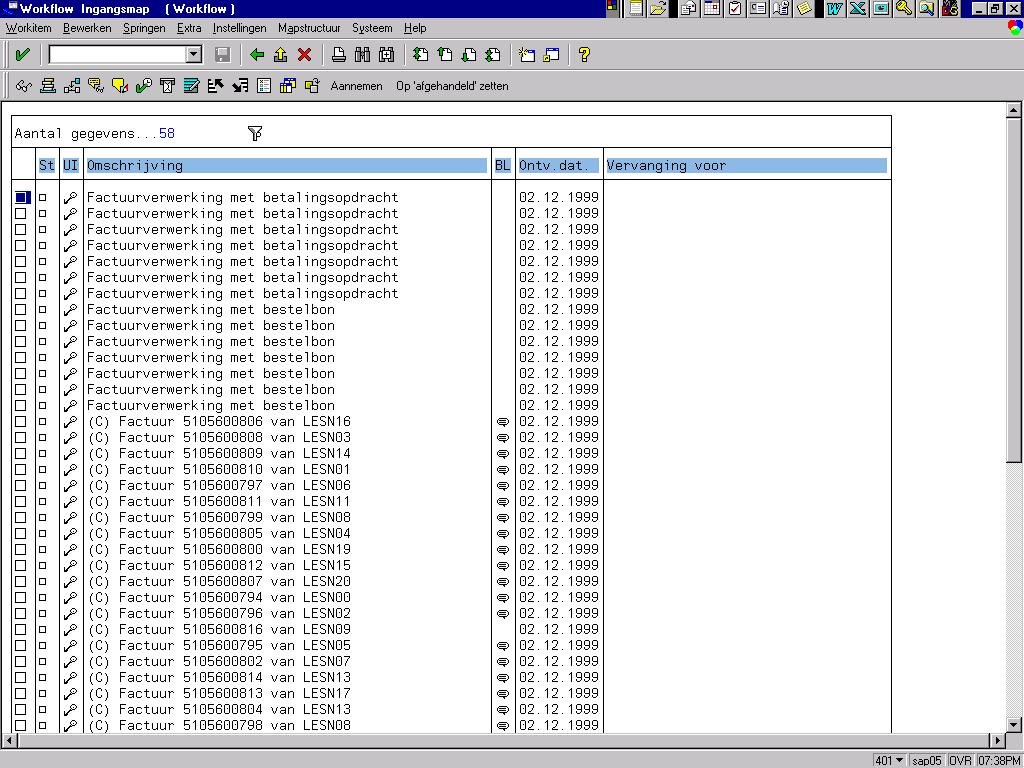Click the green Back arrow icon

pyautogui.click(x=257, y=55)
